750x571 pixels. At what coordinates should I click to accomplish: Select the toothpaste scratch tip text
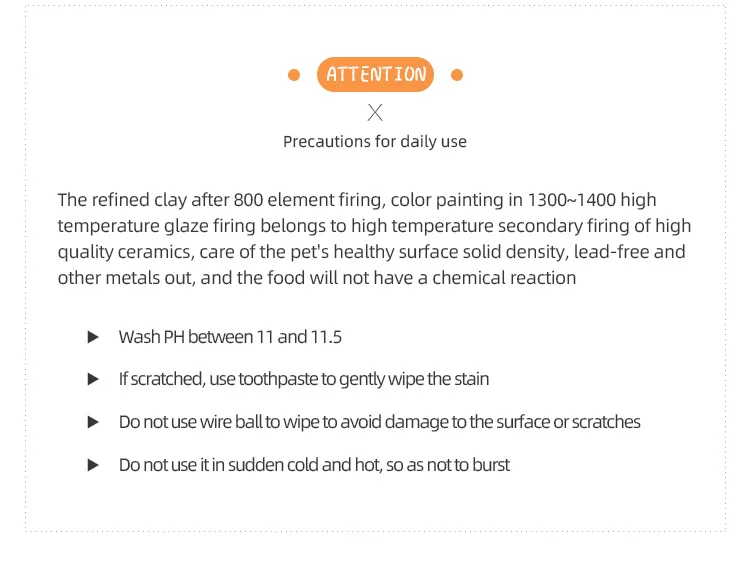click(304, 379)
